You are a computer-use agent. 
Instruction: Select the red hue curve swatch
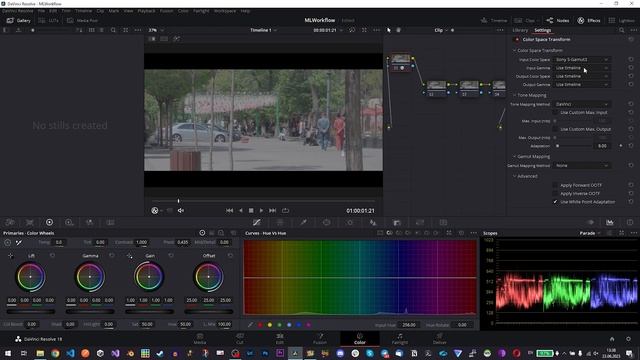pos(260,325)
